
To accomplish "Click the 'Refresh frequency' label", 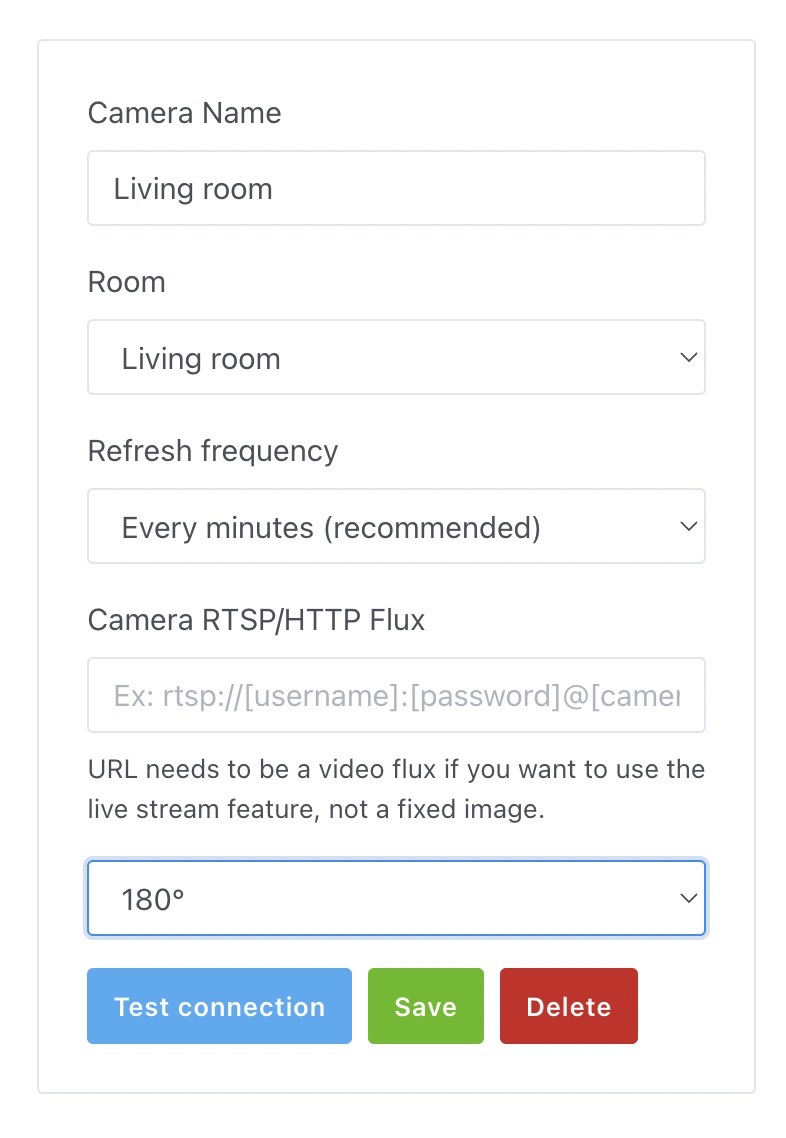I will (x=213, y=451).
